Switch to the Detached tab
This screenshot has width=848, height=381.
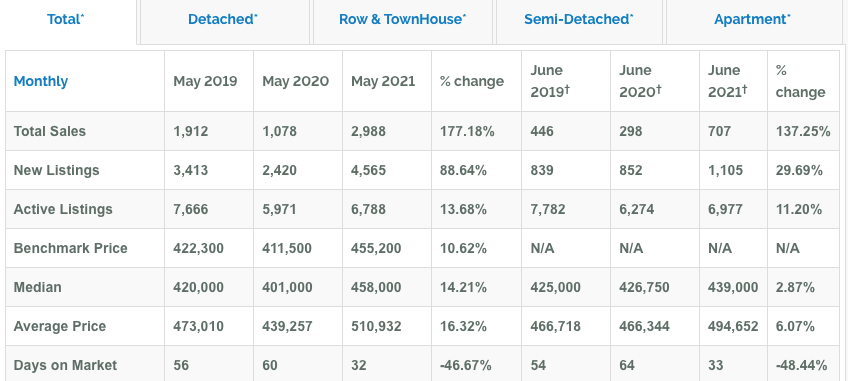[224, 20]
